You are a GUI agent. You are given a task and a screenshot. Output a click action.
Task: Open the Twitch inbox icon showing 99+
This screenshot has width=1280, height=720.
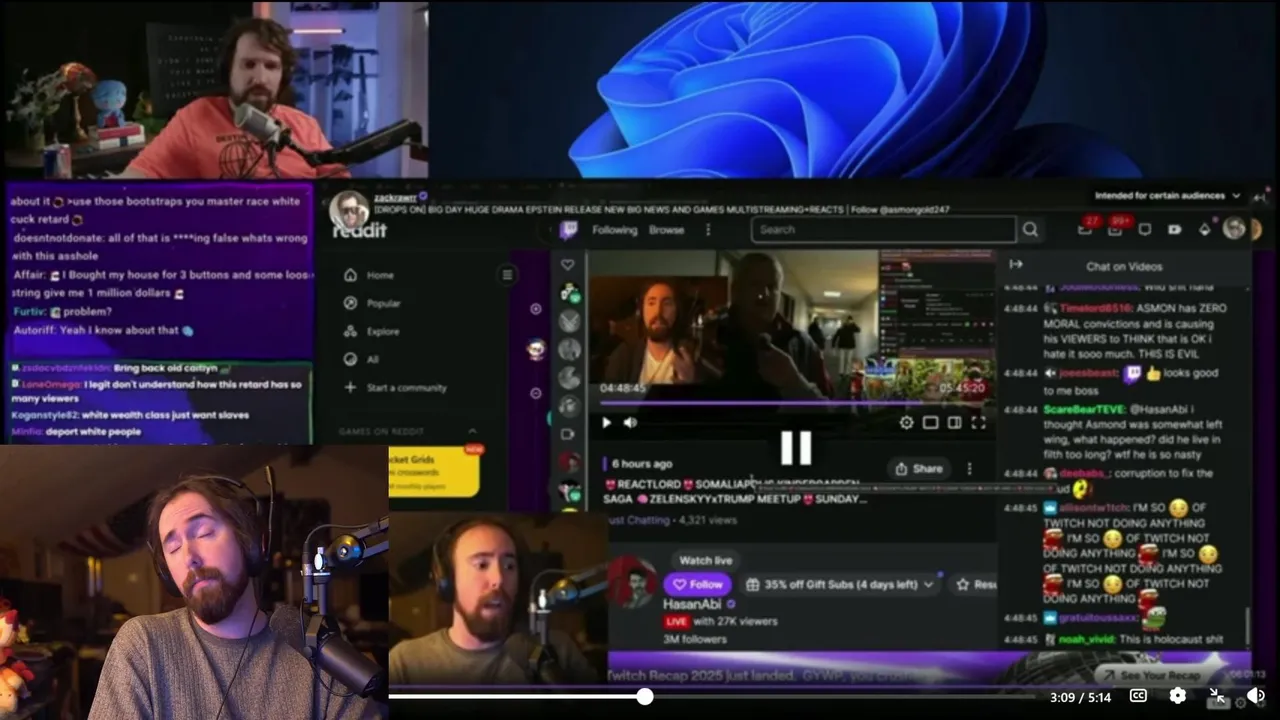[1115, 229]
